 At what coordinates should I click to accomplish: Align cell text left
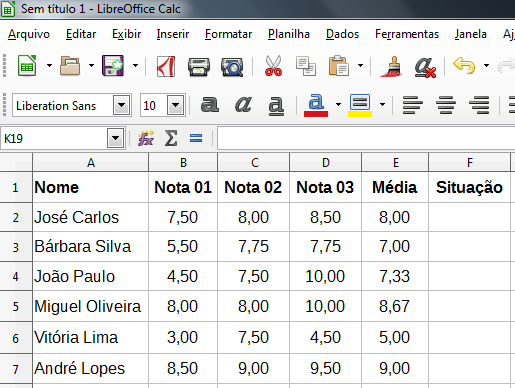(413, 105)
